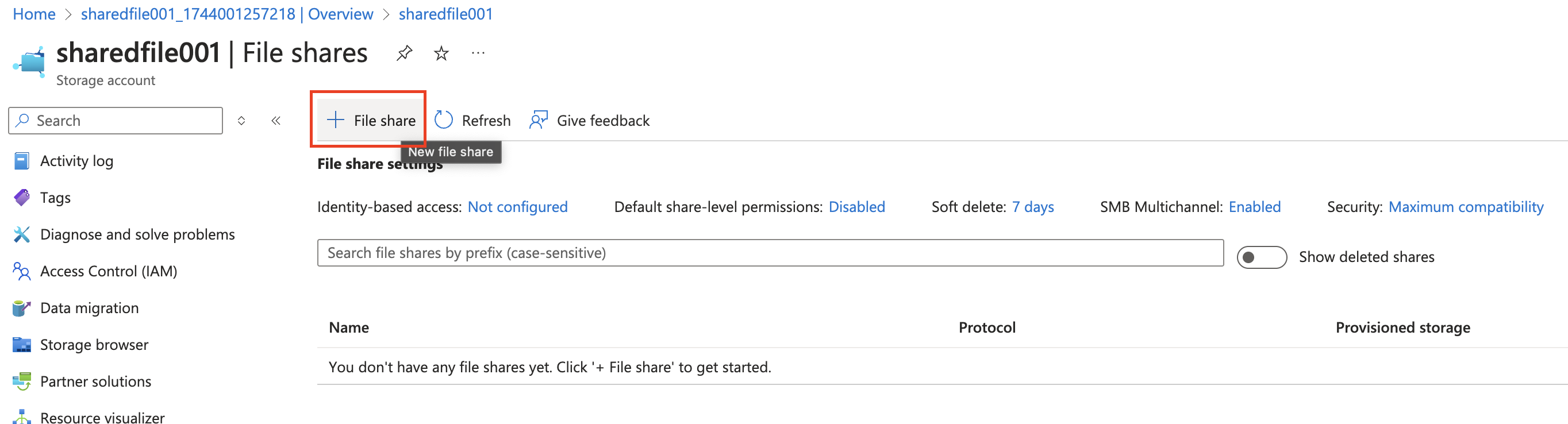This screenshot has width=1568, height=424.
Task: Pin sharedfile001 blade to dashboard
Action: (x=404, y=53)
